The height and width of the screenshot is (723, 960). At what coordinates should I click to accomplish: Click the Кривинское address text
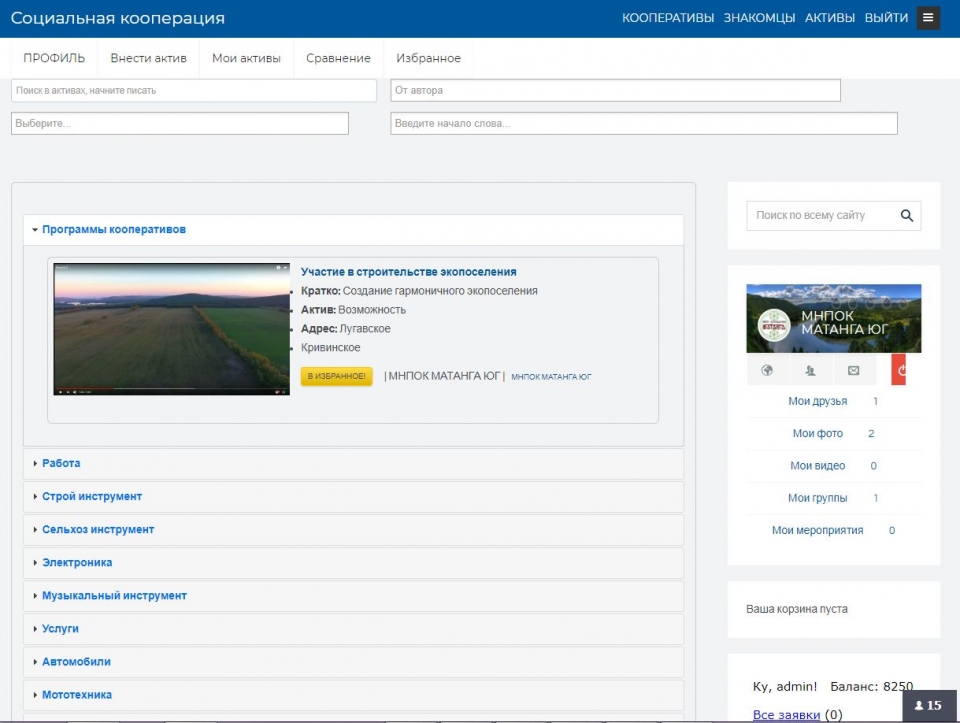point(331,348)
